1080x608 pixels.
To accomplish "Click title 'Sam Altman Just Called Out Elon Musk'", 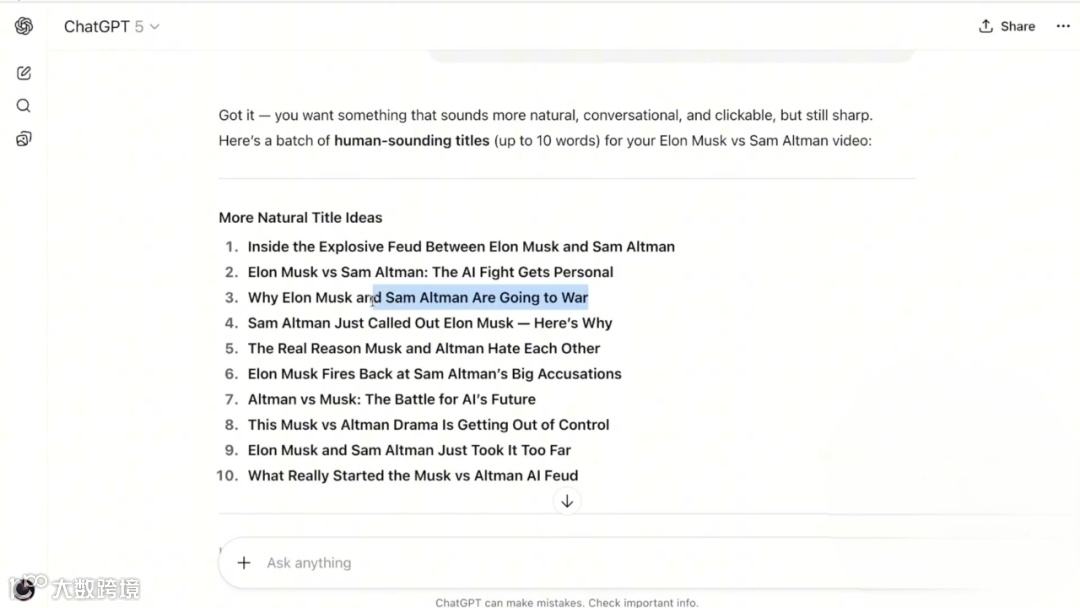I will coord(381,323).
